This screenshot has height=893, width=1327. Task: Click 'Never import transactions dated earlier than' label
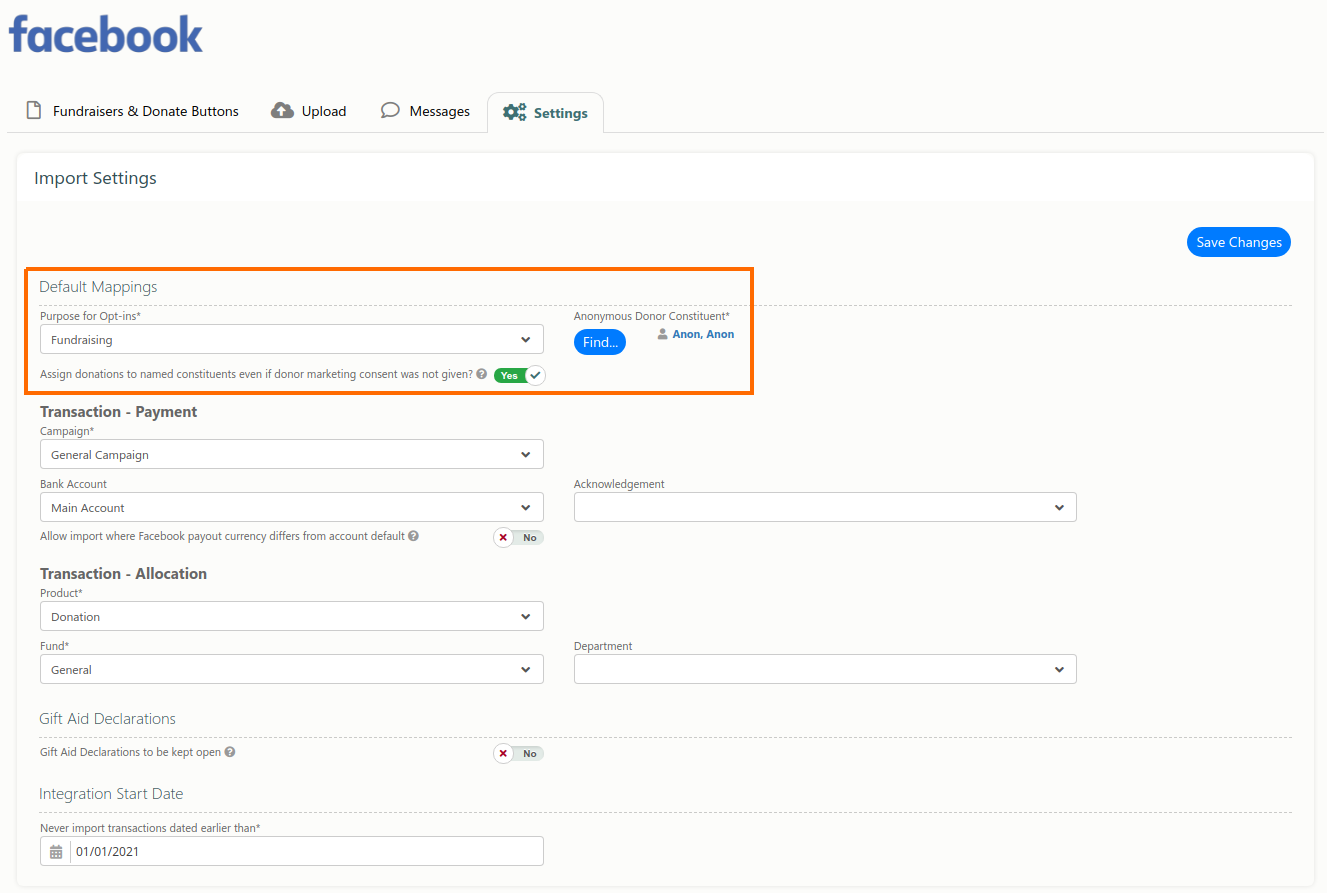[x=150, y=828]
